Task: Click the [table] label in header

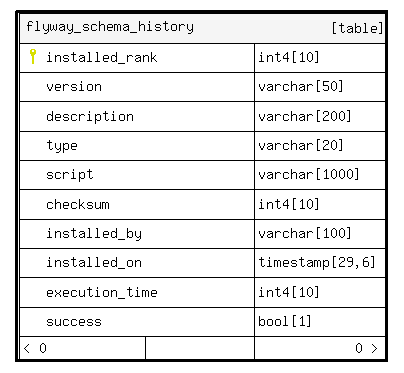Action: click(x=357, y=28)
